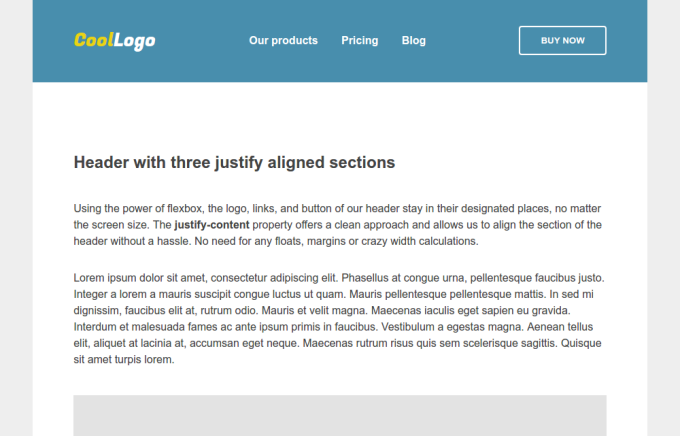Open the Blog nav link
The height and width of the screenshot is (436, 680).
(413, 41)
